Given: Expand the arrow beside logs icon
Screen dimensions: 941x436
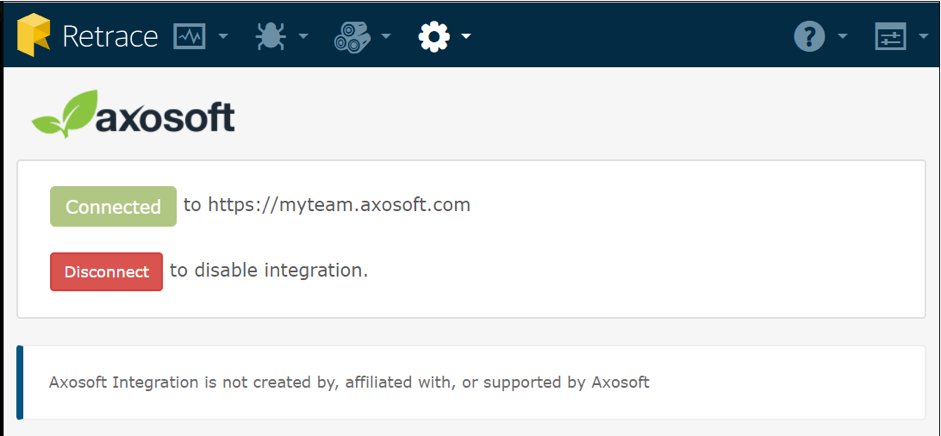Looking at the screenshot, I should (386, 37).
